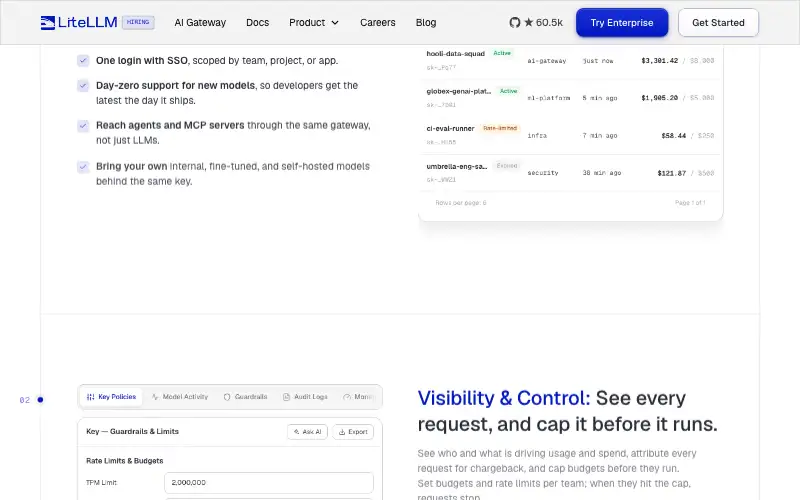Click the Active badge for hooli-data-squad
The height and width of the screenshot is (500, 800).
(502, 53)
